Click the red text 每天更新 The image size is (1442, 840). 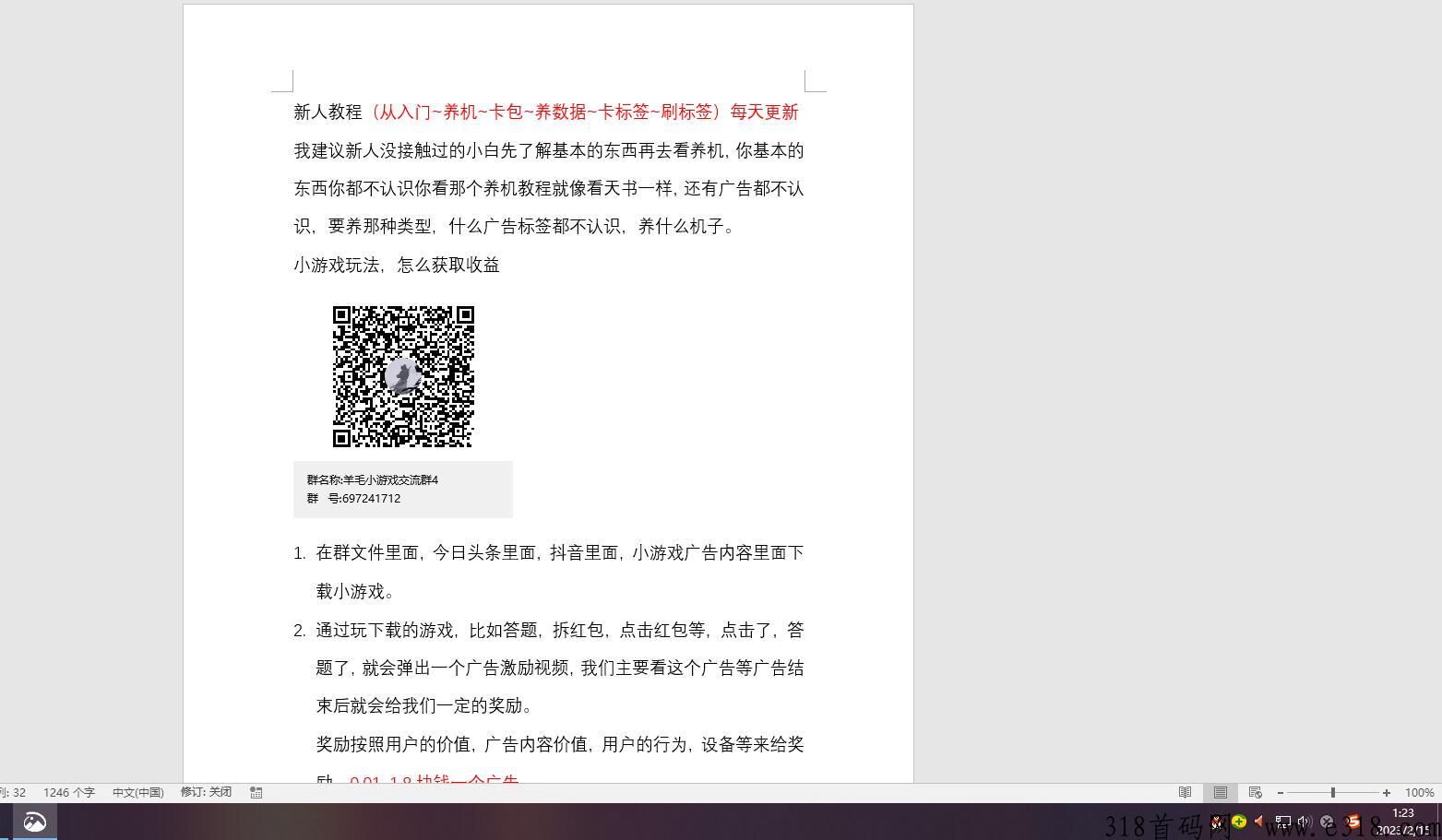point(764,112)
